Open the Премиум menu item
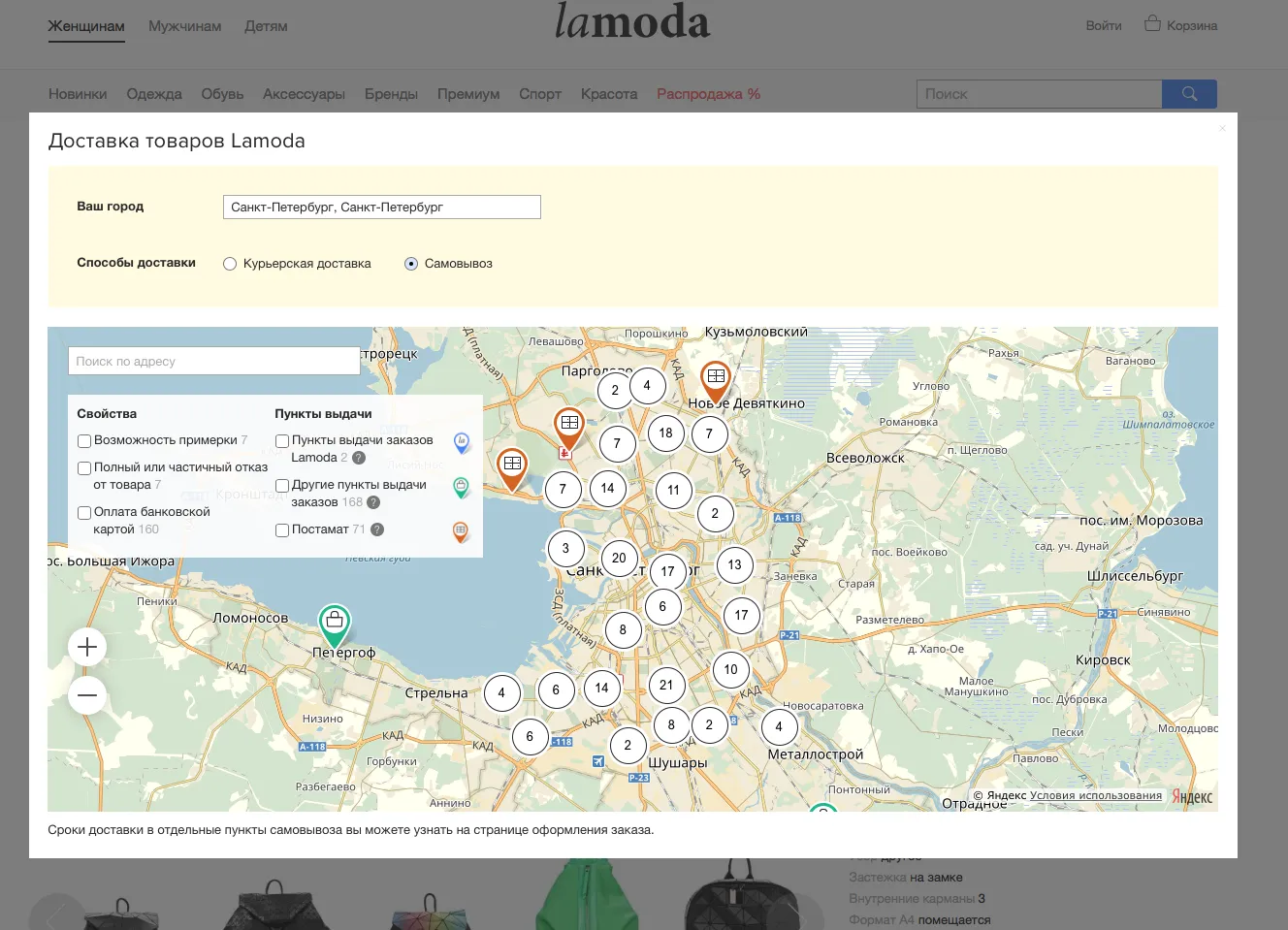Screen dimensions: 1288x930 coord(468,94)
